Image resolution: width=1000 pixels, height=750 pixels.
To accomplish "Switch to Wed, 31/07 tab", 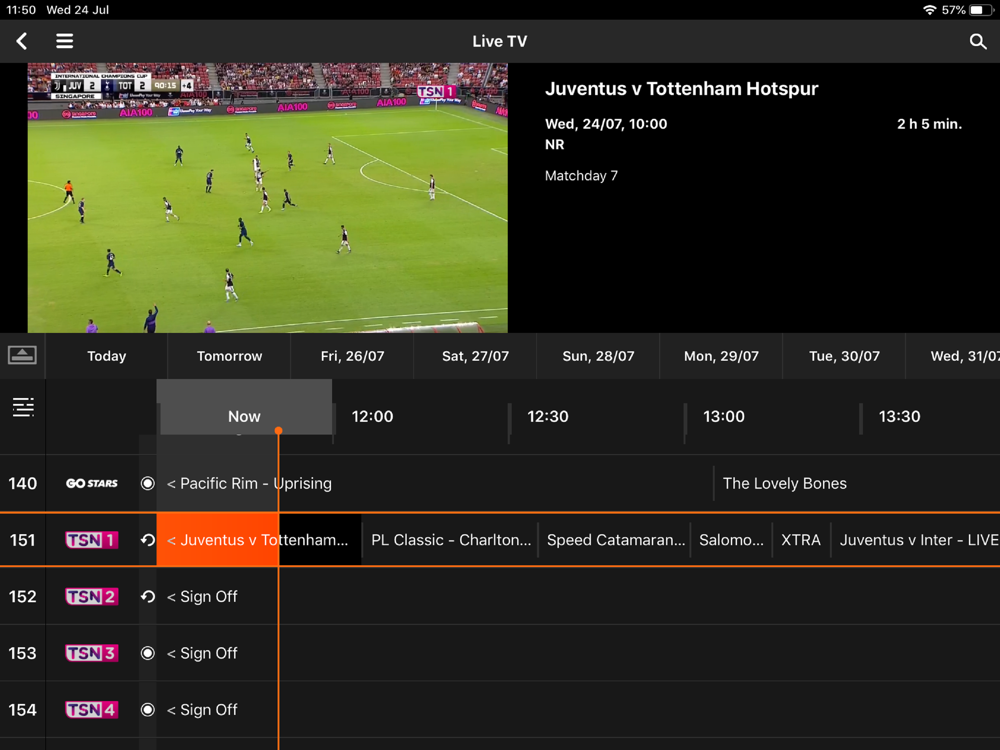I will click(953, 356).
